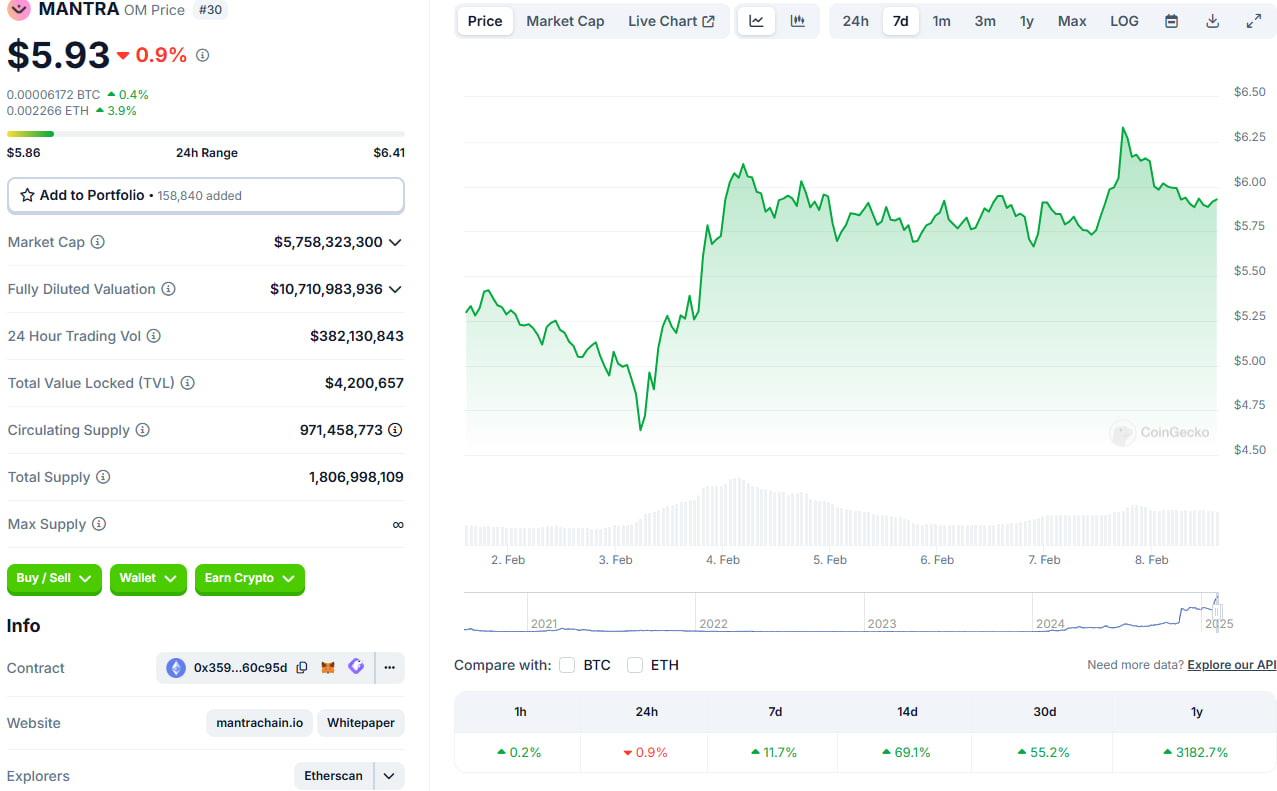The width and height of the screenshot is (1277, 791).
Task: Expand Market Cap value chevron
Action: pos(395,242)
